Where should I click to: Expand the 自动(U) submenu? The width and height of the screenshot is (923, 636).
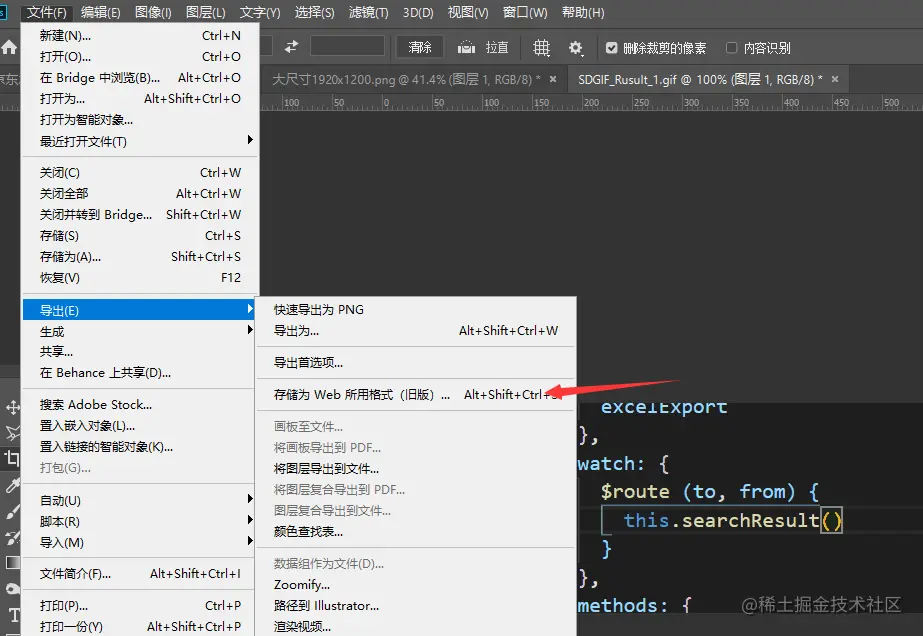[140, 500]
